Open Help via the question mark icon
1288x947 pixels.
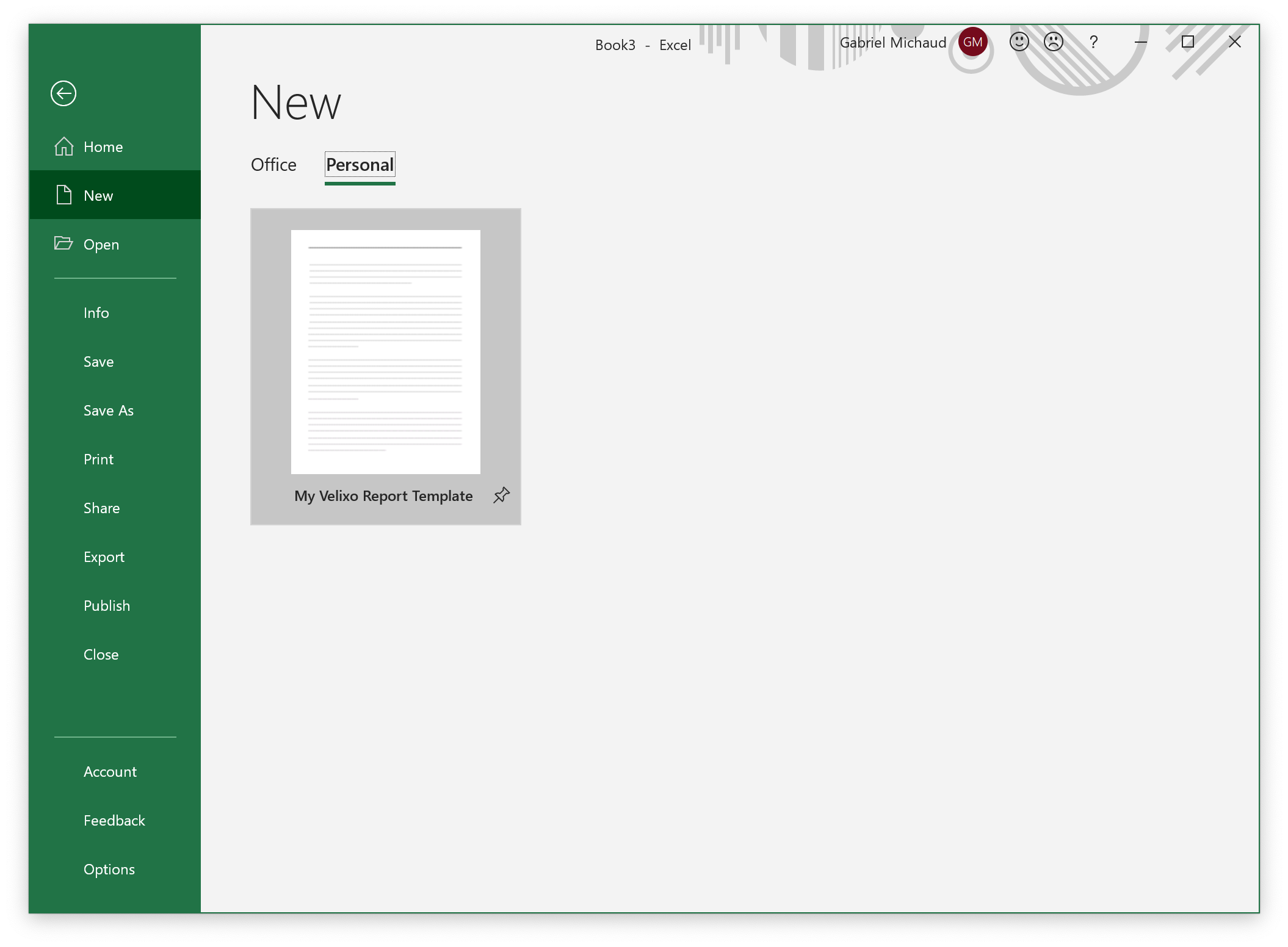1093,41
